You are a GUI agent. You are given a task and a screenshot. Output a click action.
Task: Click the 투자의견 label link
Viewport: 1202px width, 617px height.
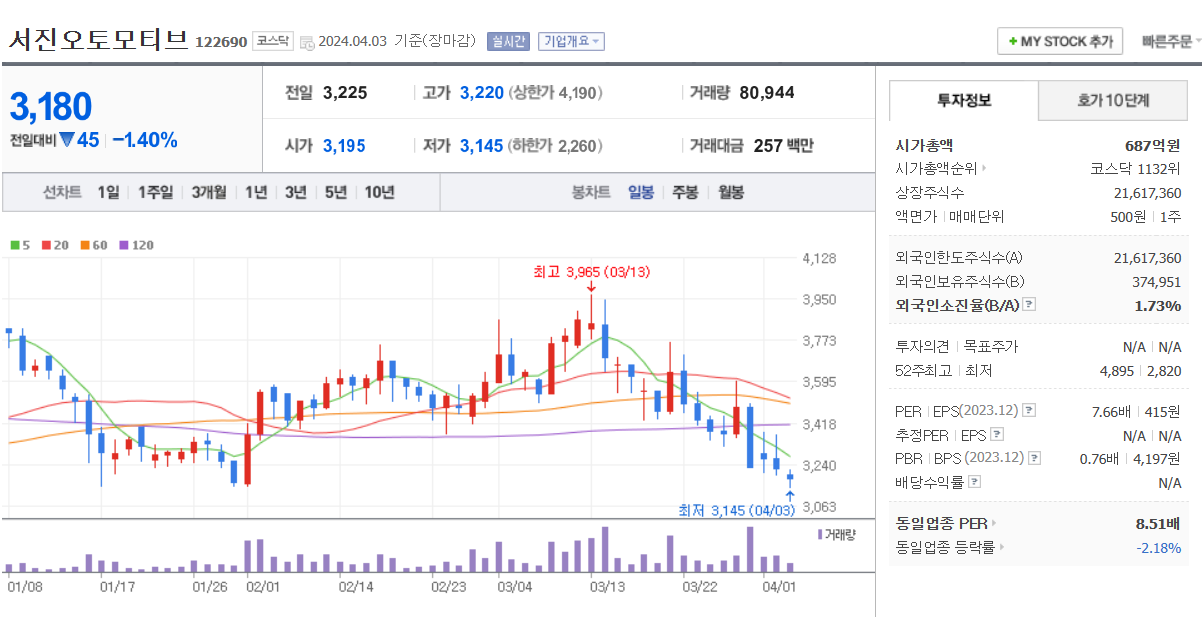click(x=923, y=347)
